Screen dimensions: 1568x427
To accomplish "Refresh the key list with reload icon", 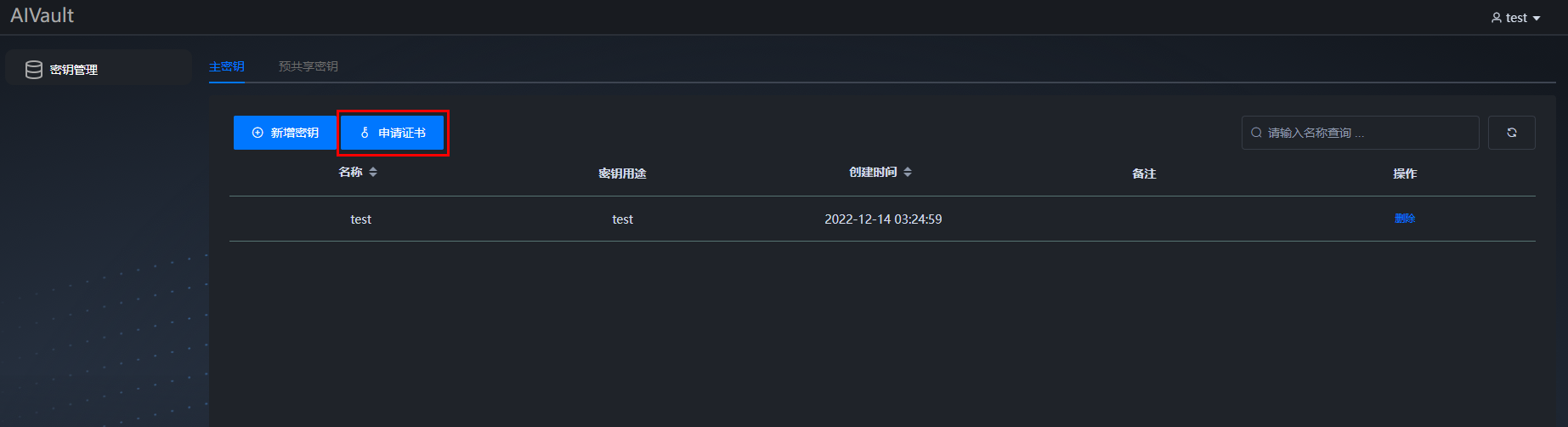I will coord(1511,133).
